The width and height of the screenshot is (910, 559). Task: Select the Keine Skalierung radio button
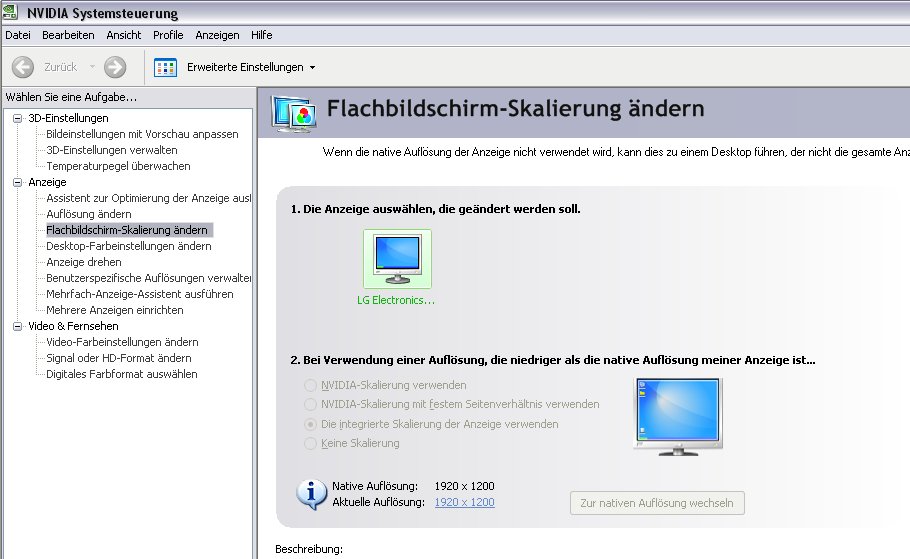(310, 443)
